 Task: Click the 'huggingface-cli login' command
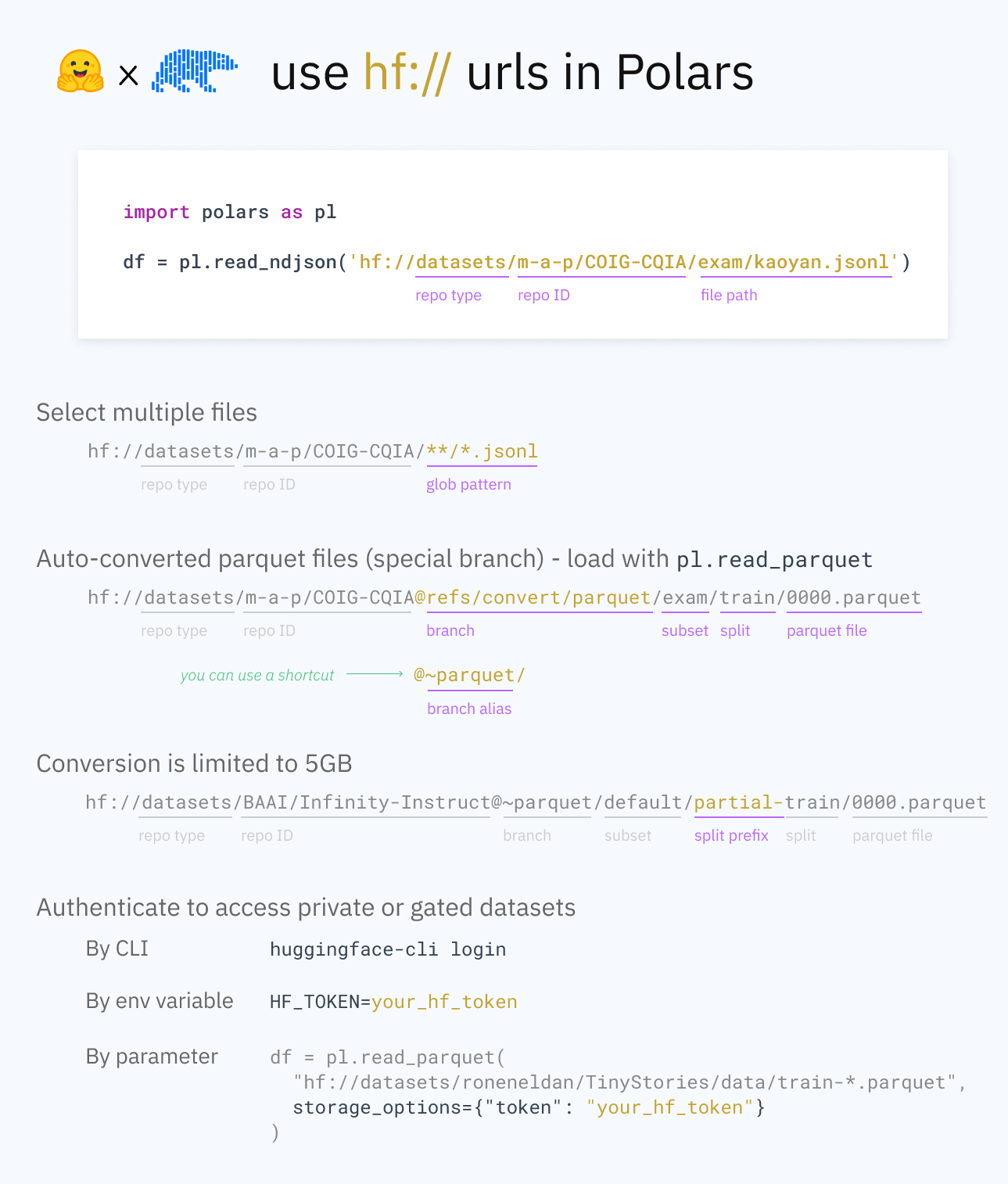point(388,949)
